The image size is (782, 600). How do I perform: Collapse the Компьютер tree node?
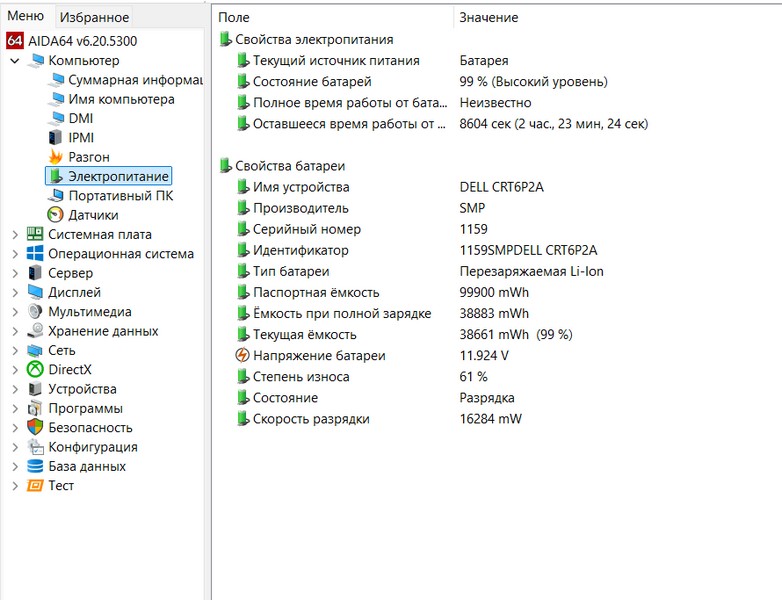[14, 61]
